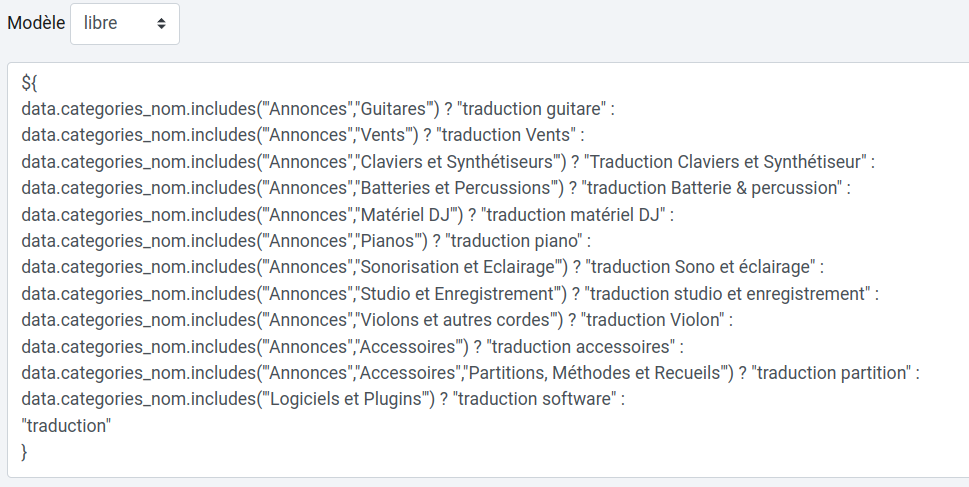The height and width of the screenshot is (487, 969).
Task: Open the Modèle dropdown set to libre
Action: point(124,23)
